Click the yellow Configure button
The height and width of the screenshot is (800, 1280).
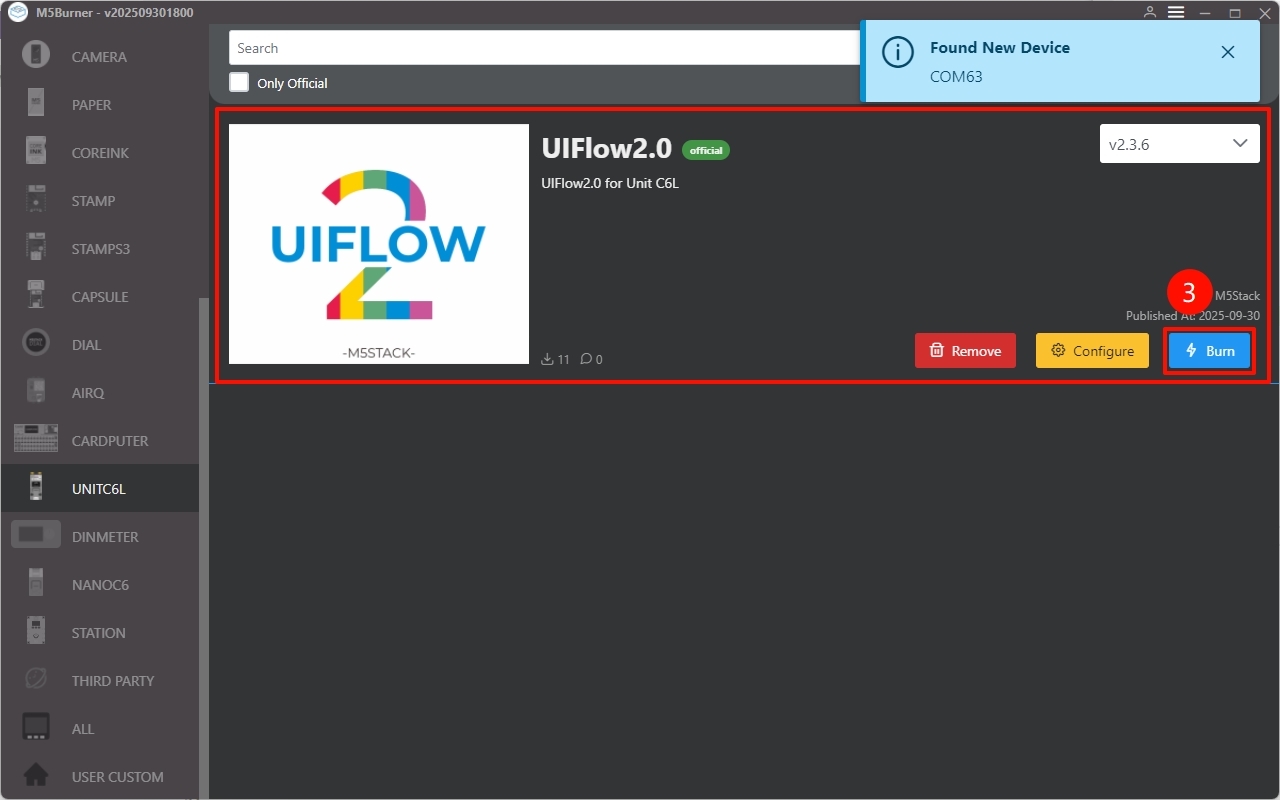[1092, 351]
